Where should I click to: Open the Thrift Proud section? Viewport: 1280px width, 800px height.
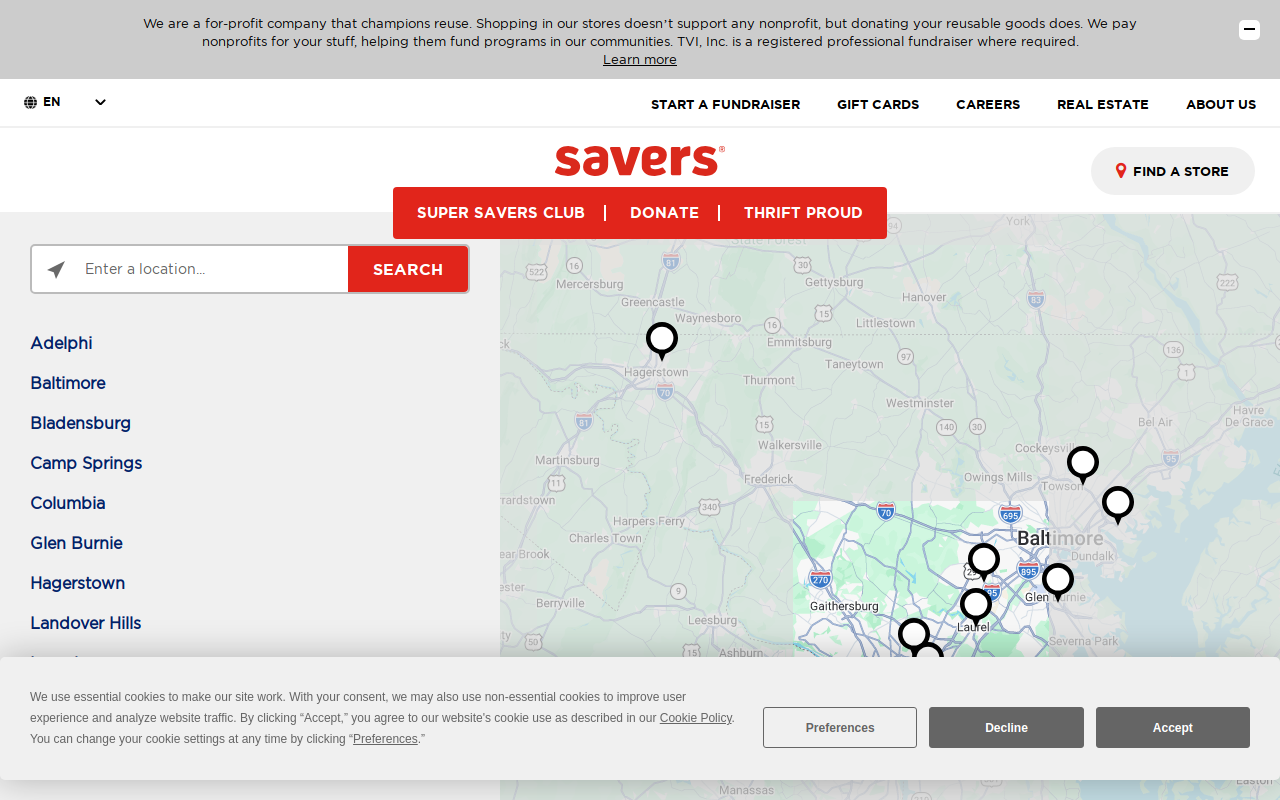coord(803,213)
